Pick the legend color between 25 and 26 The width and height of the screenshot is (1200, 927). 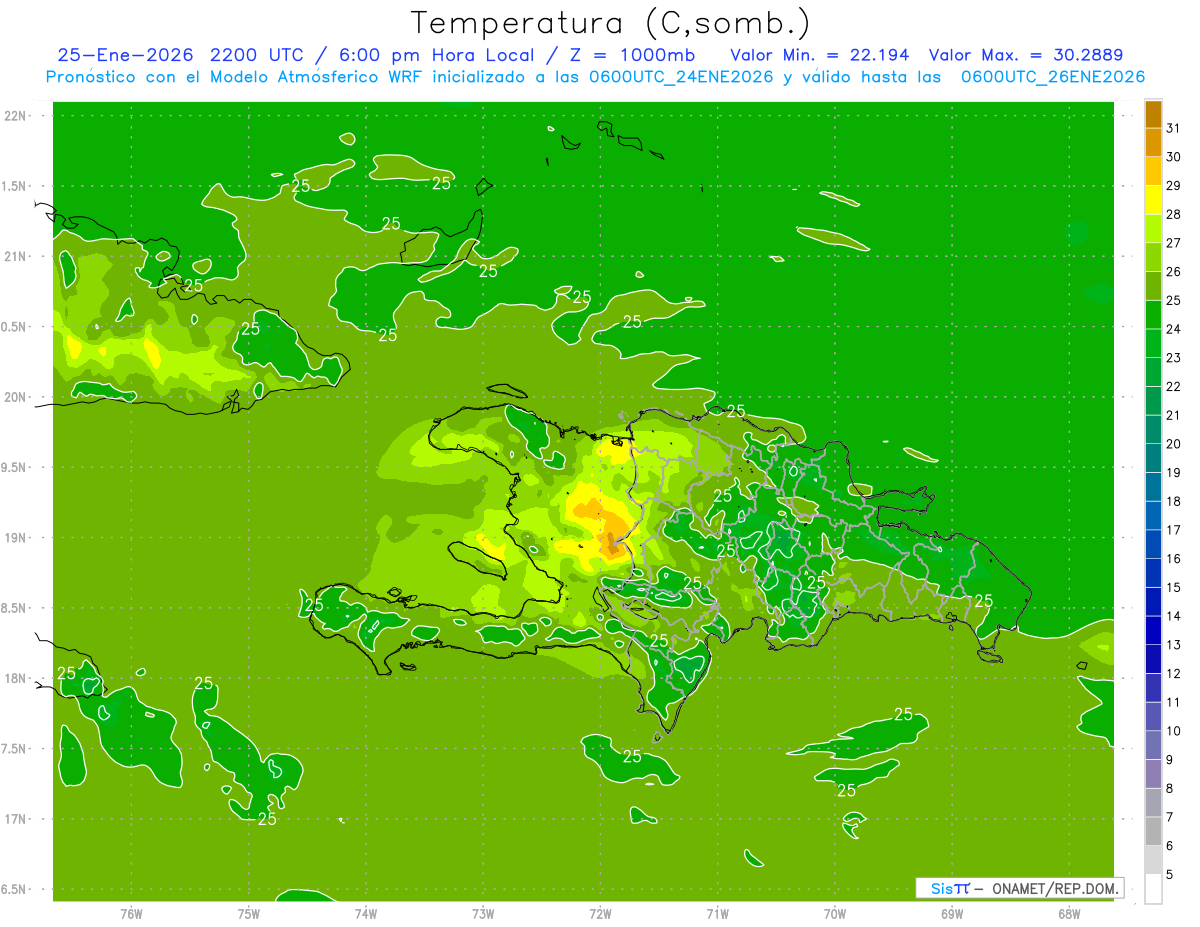point(1153,286)
